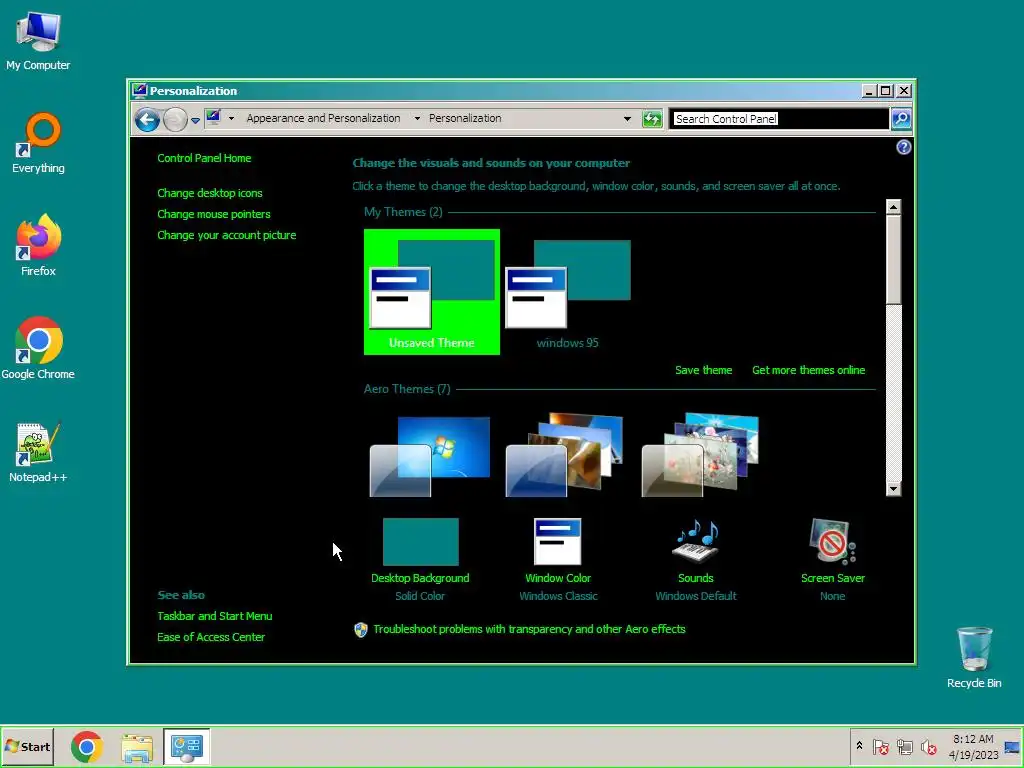Click the Personalization title bar icon

click(x=139, y=90)
